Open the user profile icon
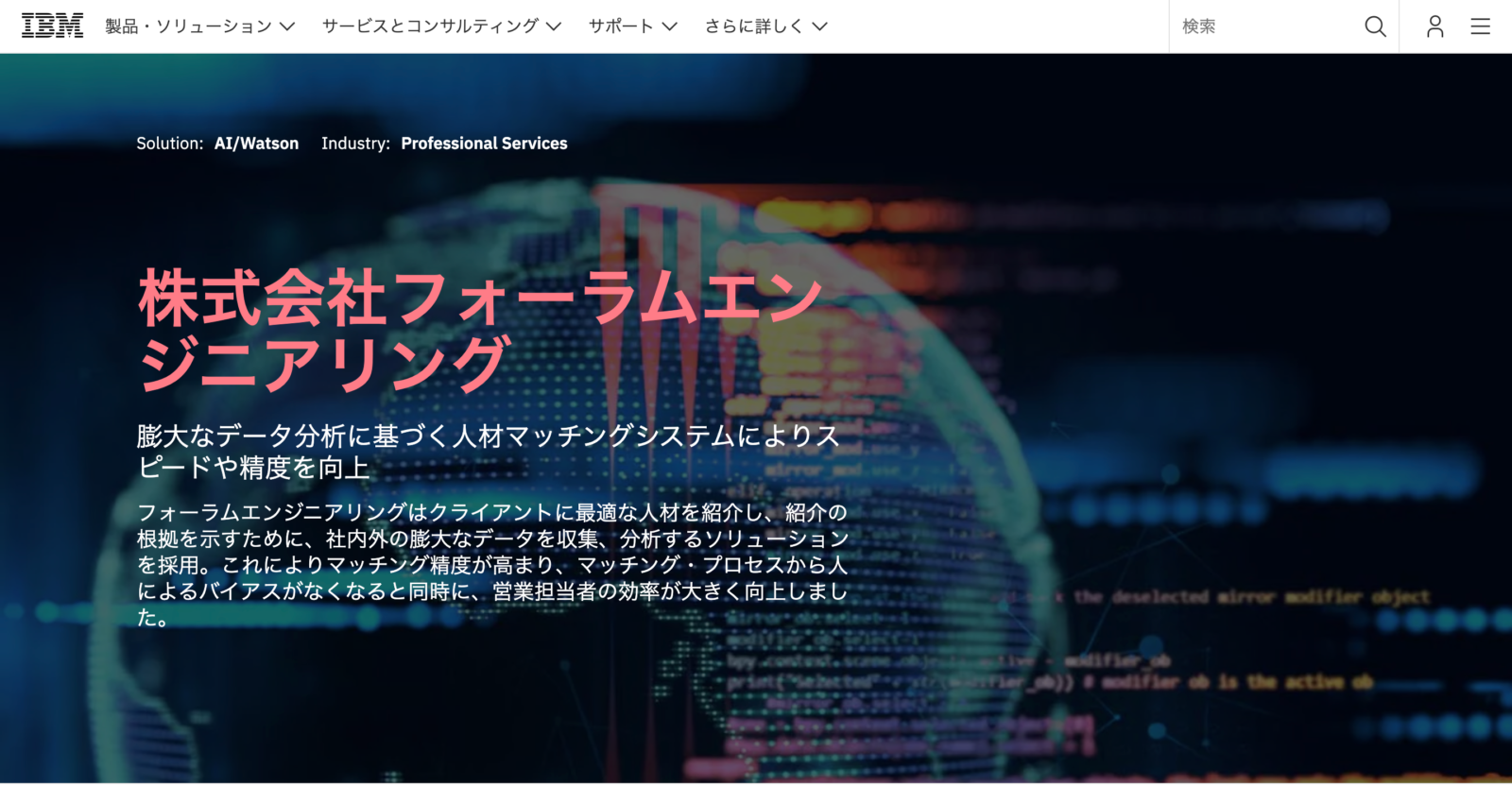 (1435, 26)
